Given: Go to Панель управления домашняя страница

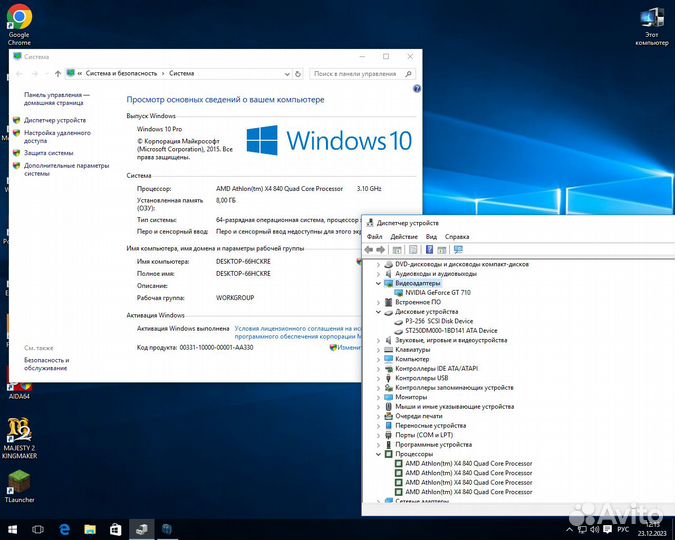Looking at the screenshot, I should (x=56, y=99).
